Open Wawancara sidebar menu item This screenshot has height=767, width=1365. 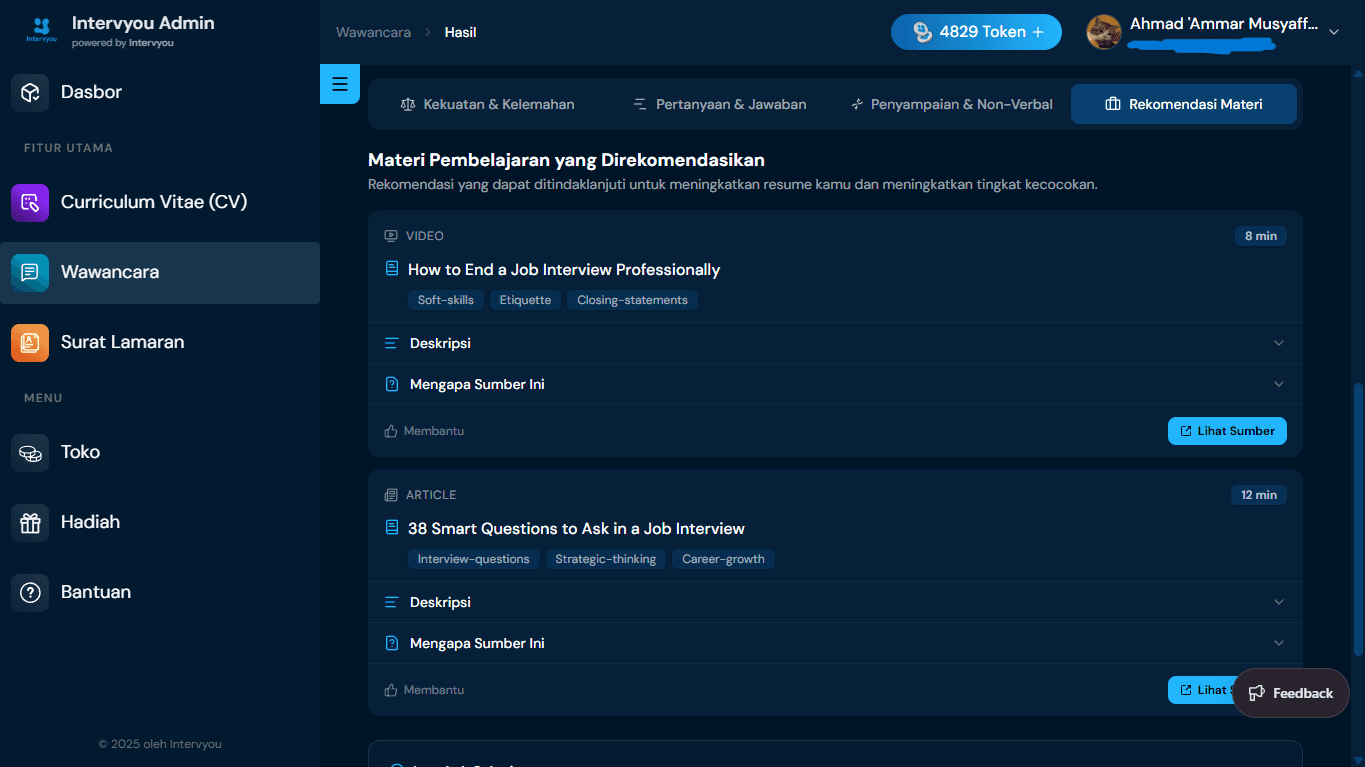tap(160, 272)
